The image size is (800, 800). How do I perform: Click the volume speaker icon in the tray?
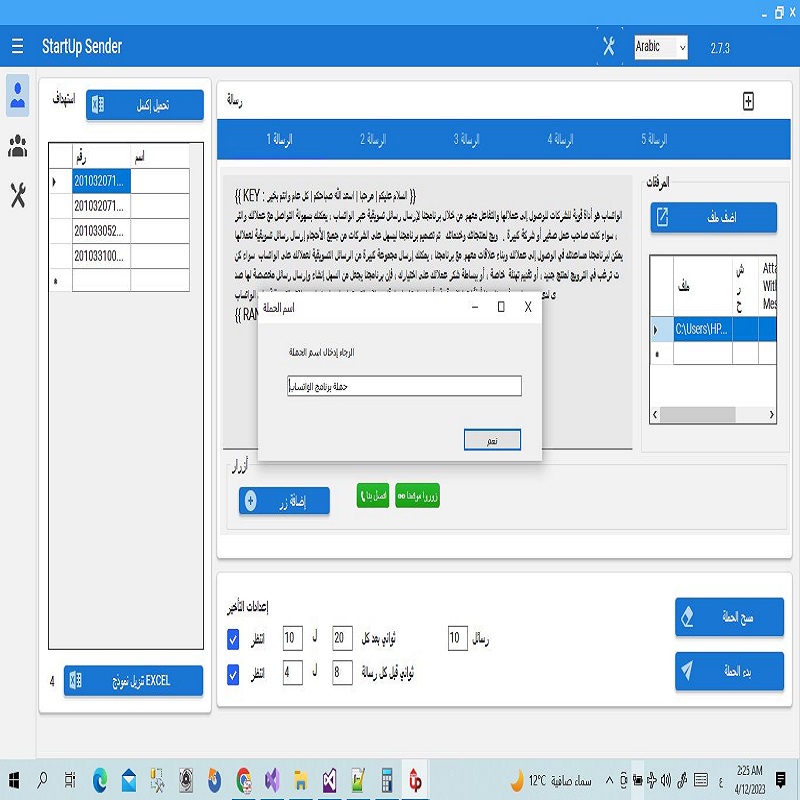tap(666, 780)
